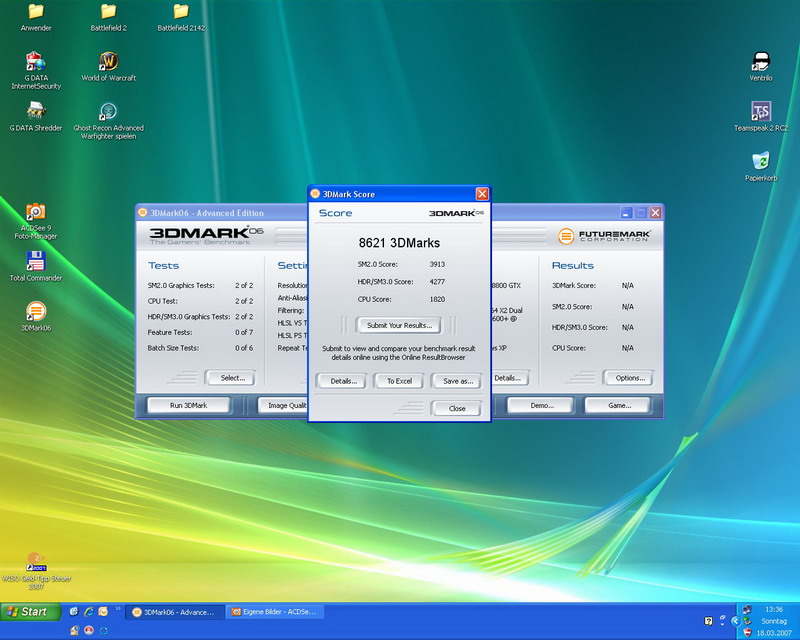Click the Feature Tests 0 of 7 value
This screenshot has width=800, height=640.
point(244,332)
